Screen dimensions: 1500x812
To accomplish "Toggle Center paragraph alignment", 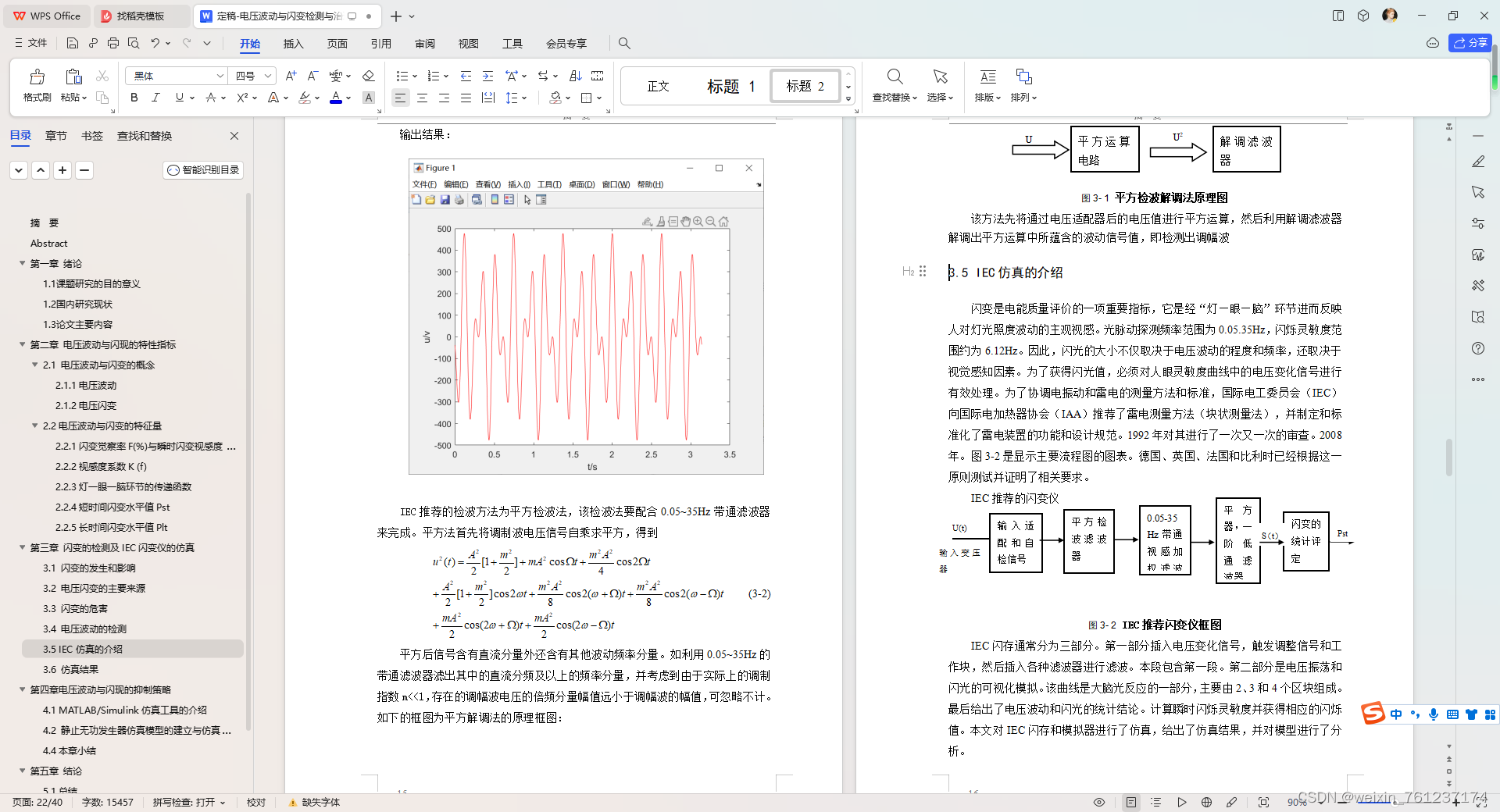I will pyautogui.click(x=422, y=98).
